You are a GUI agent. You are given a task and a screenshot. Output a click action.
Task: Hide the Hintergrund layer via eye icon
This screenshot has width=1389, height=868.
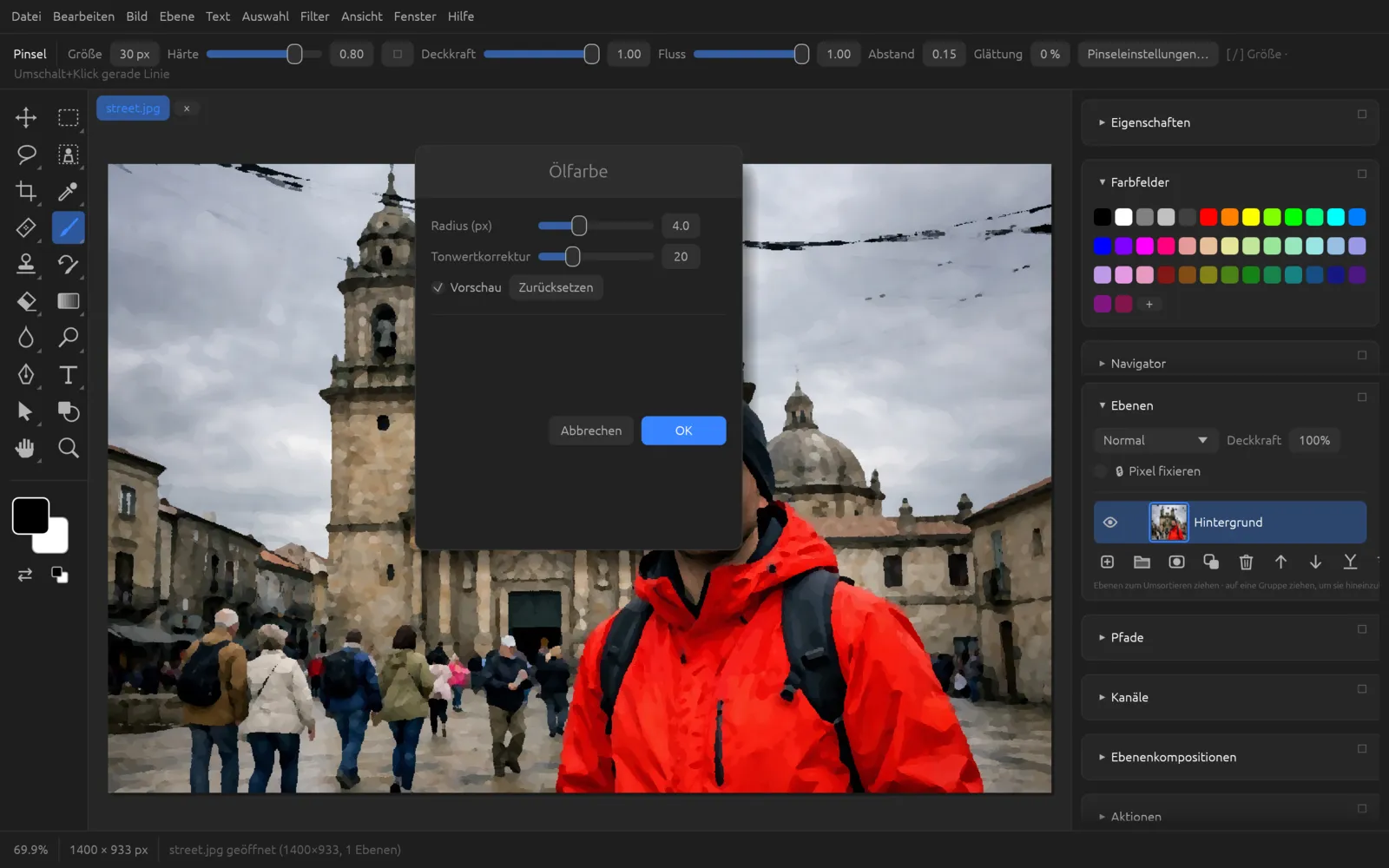pos(1109,523)
